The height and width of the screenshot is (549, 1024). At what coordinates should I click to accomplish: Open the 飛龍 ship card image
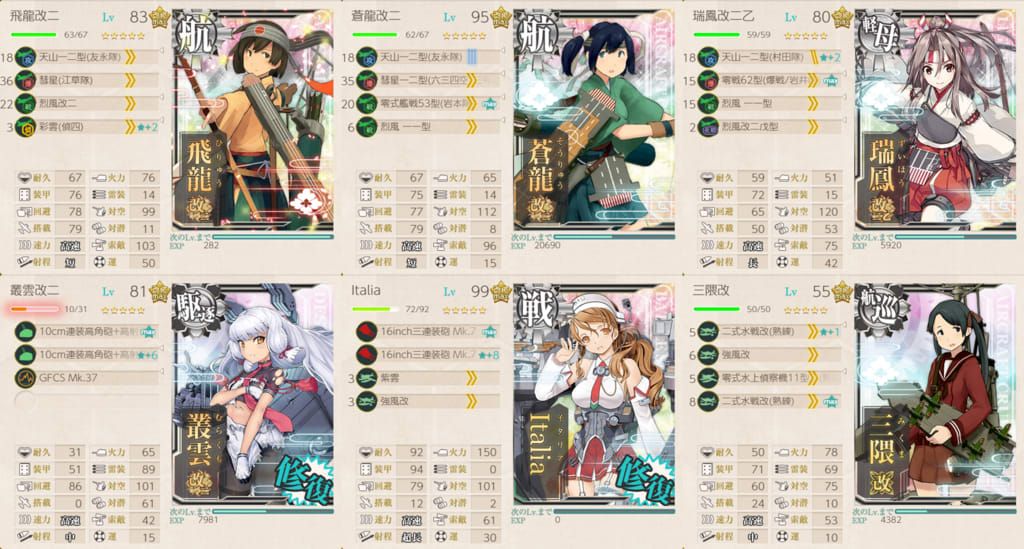coord(253,119)
